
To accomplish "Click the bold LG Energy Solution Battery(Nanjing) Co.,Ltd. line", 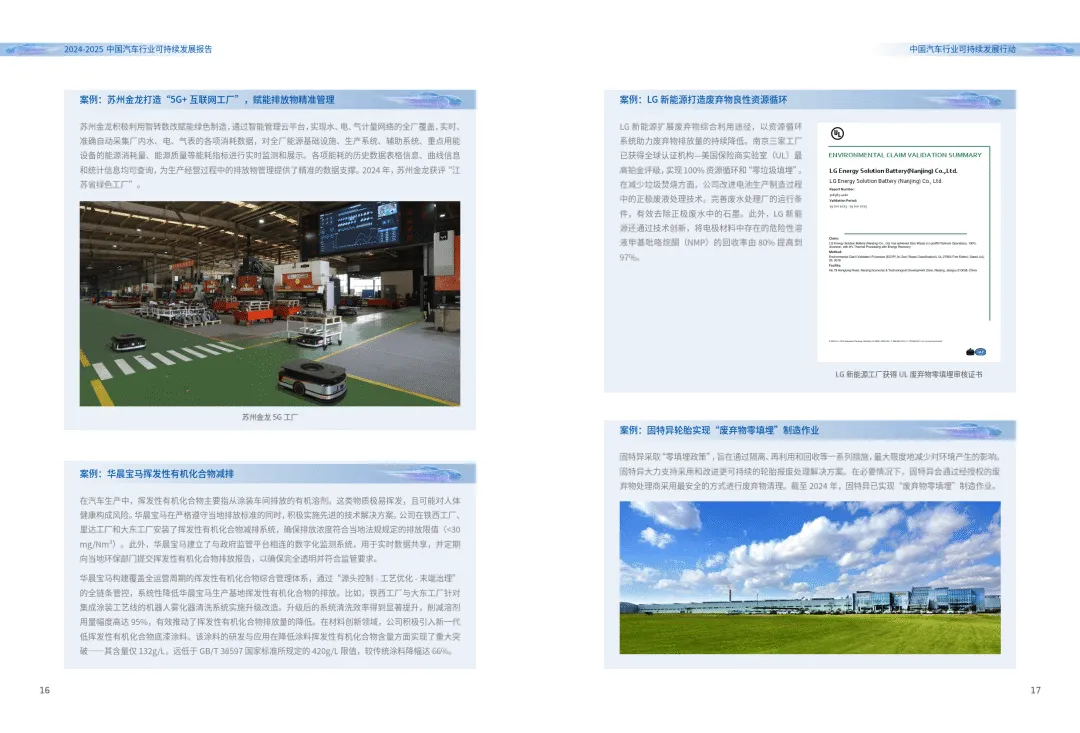I will point(893,171).
